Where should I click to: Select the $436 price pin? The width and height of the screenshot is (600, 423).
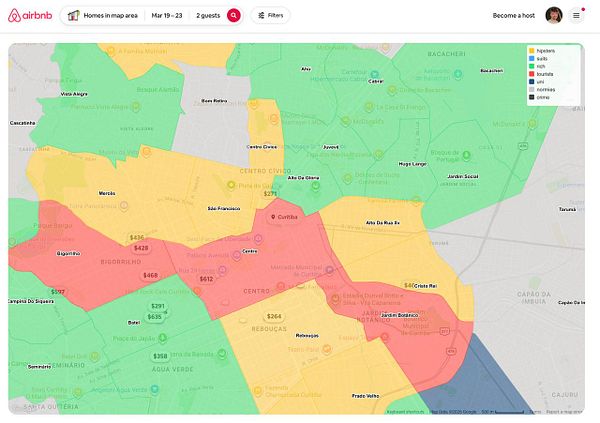click(x=137, y=238)
